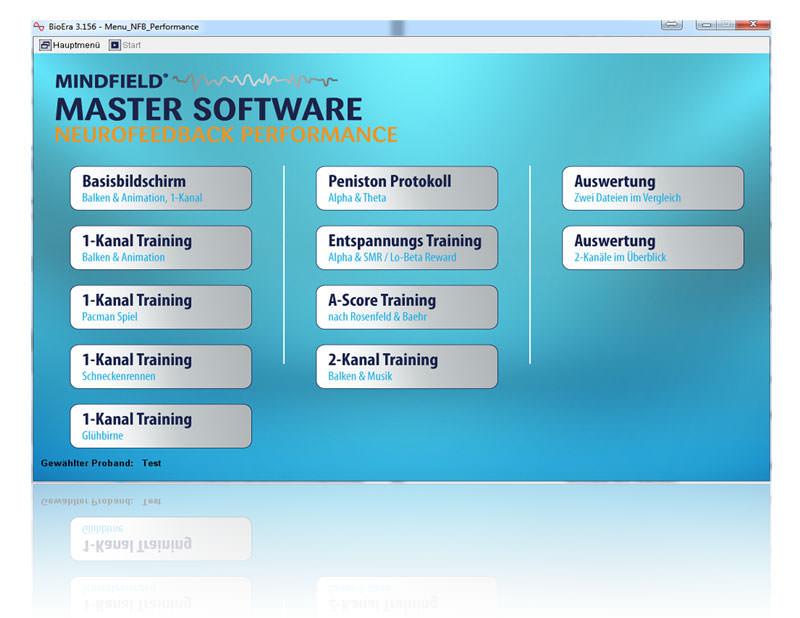
Task: Click the BioEra app icon in title bar
Action: (39, 26)
